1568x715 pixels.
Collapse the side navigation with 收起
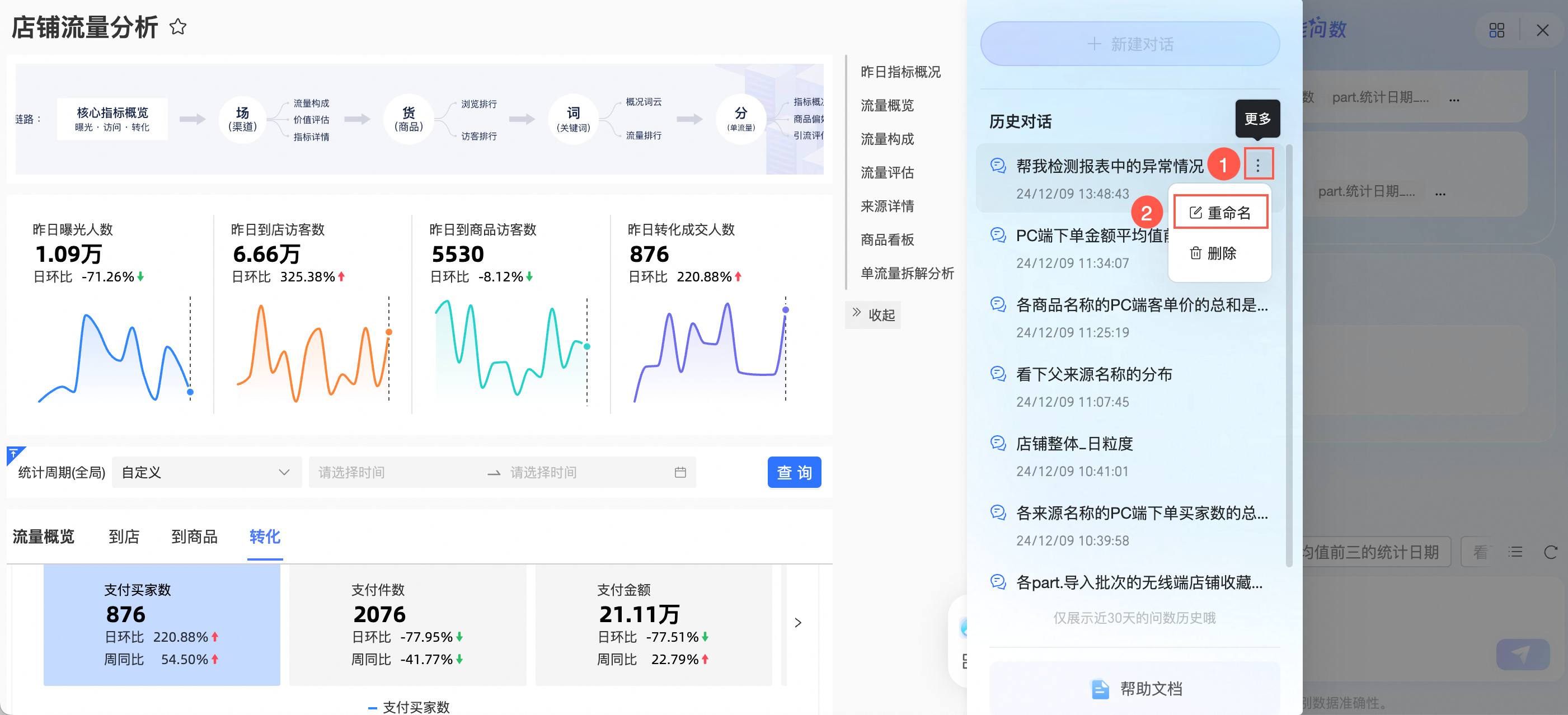[873, 314]
